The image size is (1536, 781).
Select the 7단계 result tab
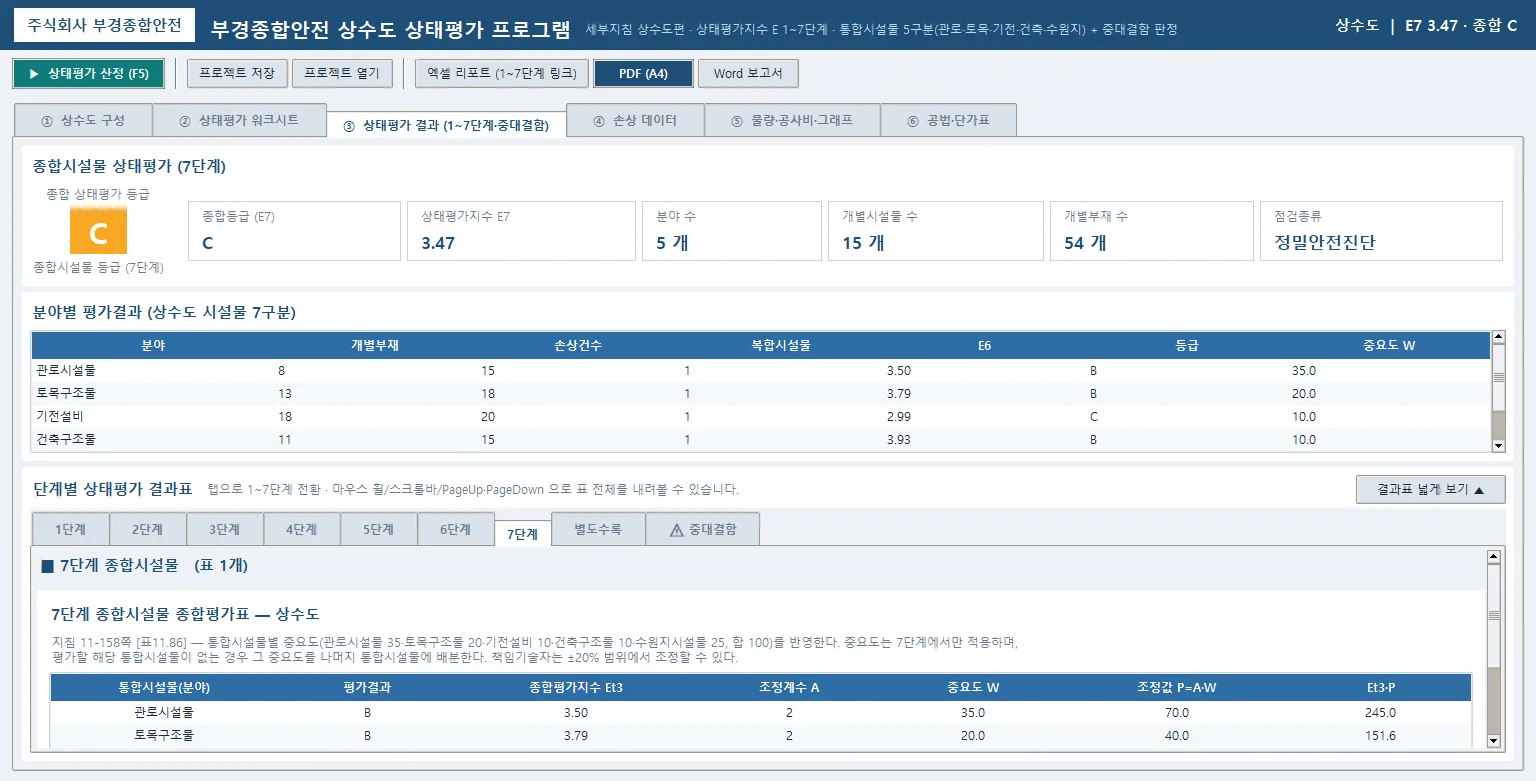click(x=523, y=534)
